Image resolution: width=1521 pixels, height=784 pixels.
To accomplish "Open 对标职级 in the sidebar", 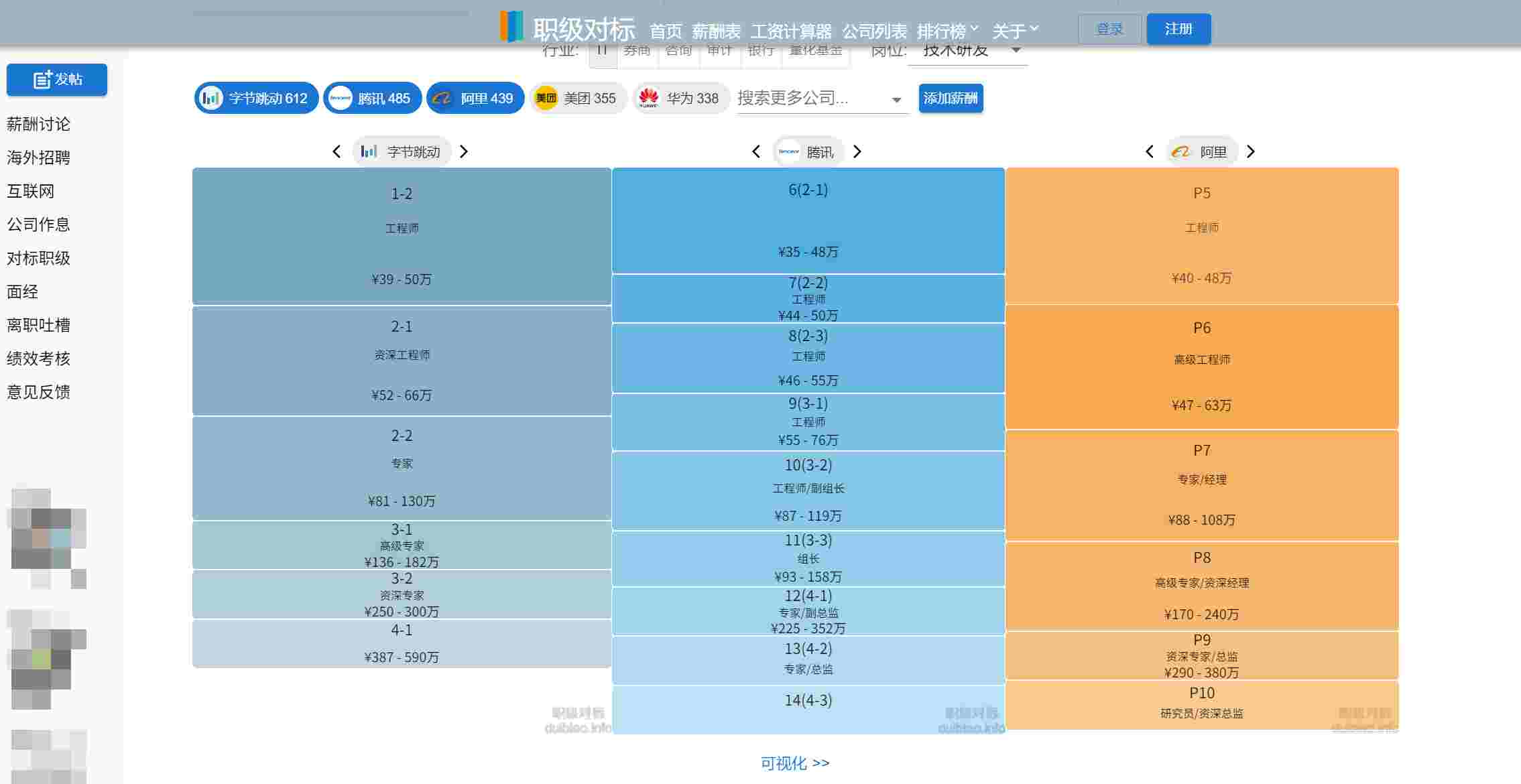I will [x=38, y=258].
